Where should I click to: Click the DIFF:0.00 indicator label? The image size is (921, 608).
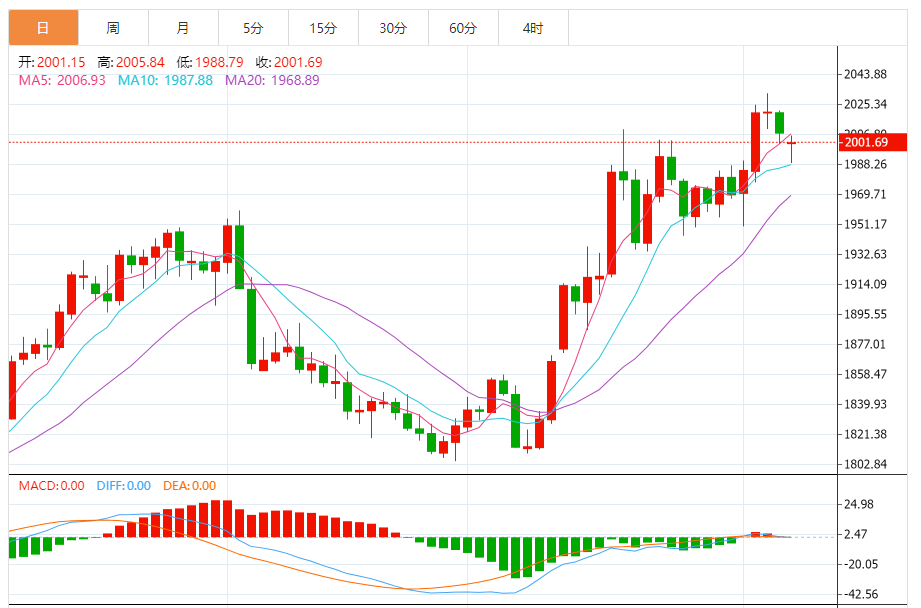coord(124,486)
